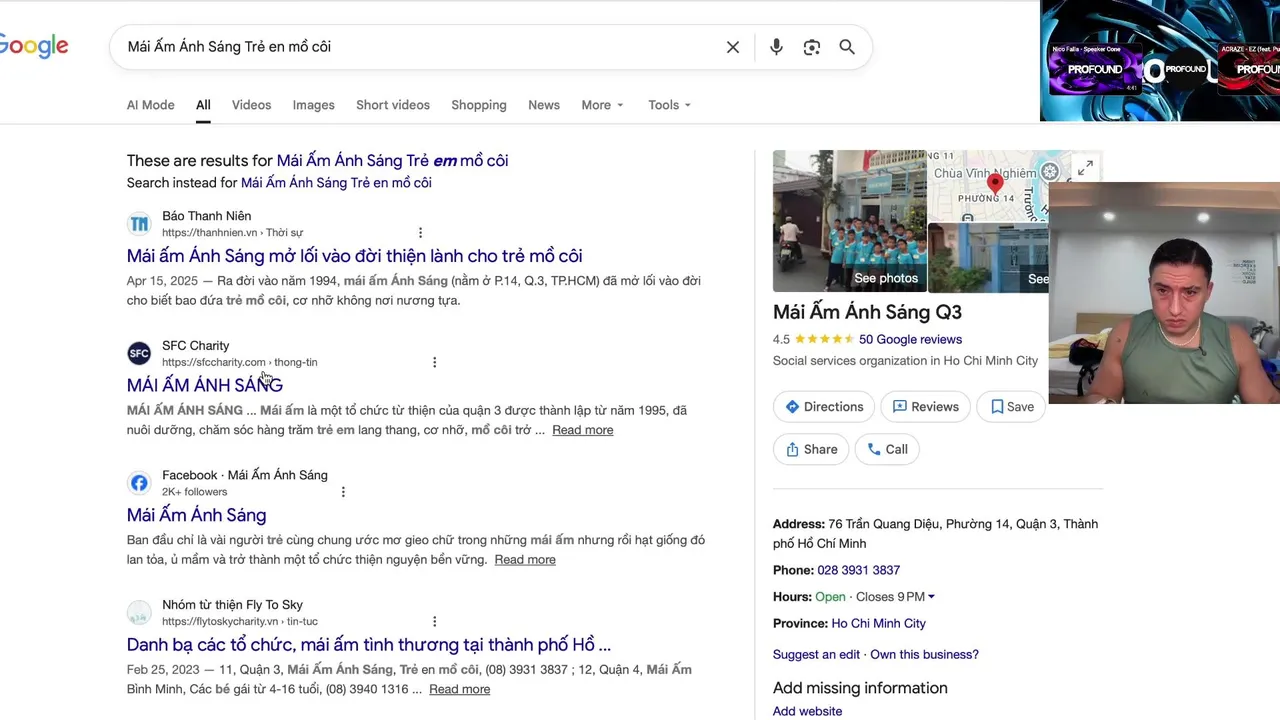Switch to Videos tab
The height and width of the screenshot is (720, 1280).
(251, 105)
